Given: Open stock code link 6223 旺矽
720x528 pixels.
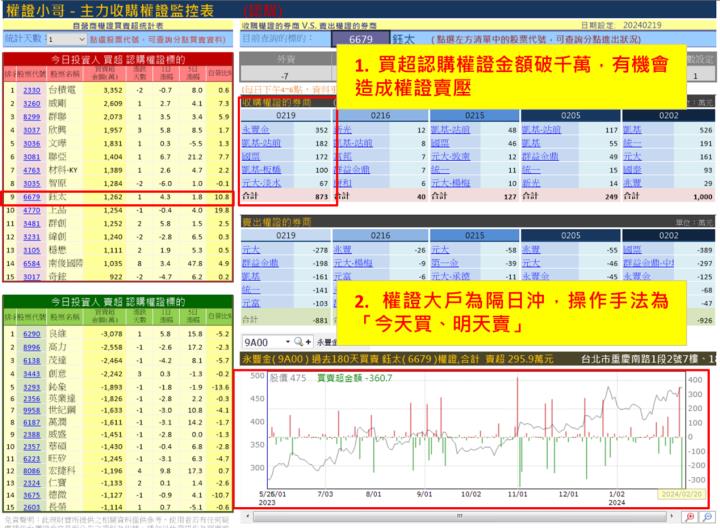Looking at the screenshot, I should 32,459.
